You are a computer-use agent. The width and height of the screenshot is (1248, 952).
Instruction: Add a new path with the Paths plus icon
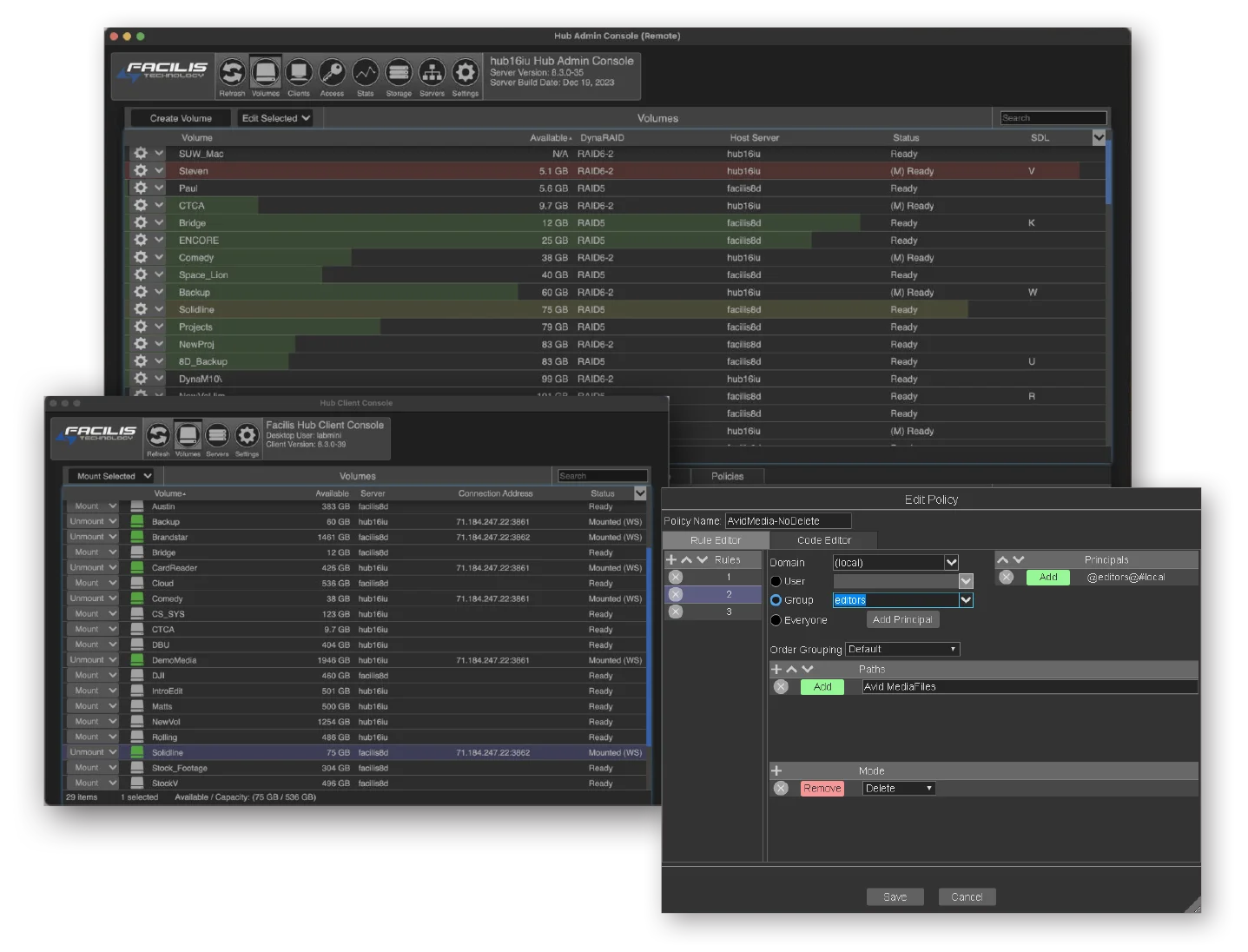click(x=776, y=669)
